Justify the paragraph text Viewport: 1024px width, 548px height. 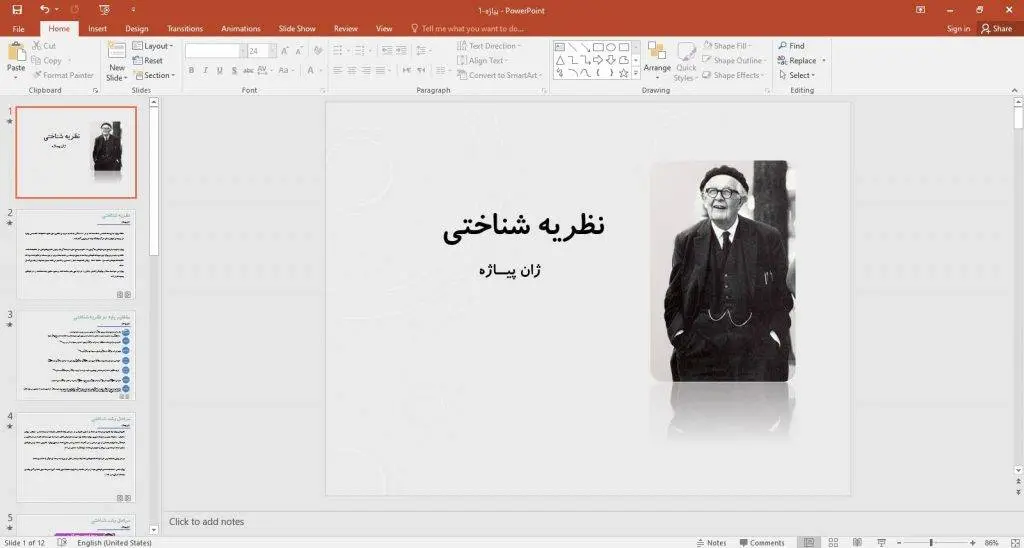[x=381, y=71]
